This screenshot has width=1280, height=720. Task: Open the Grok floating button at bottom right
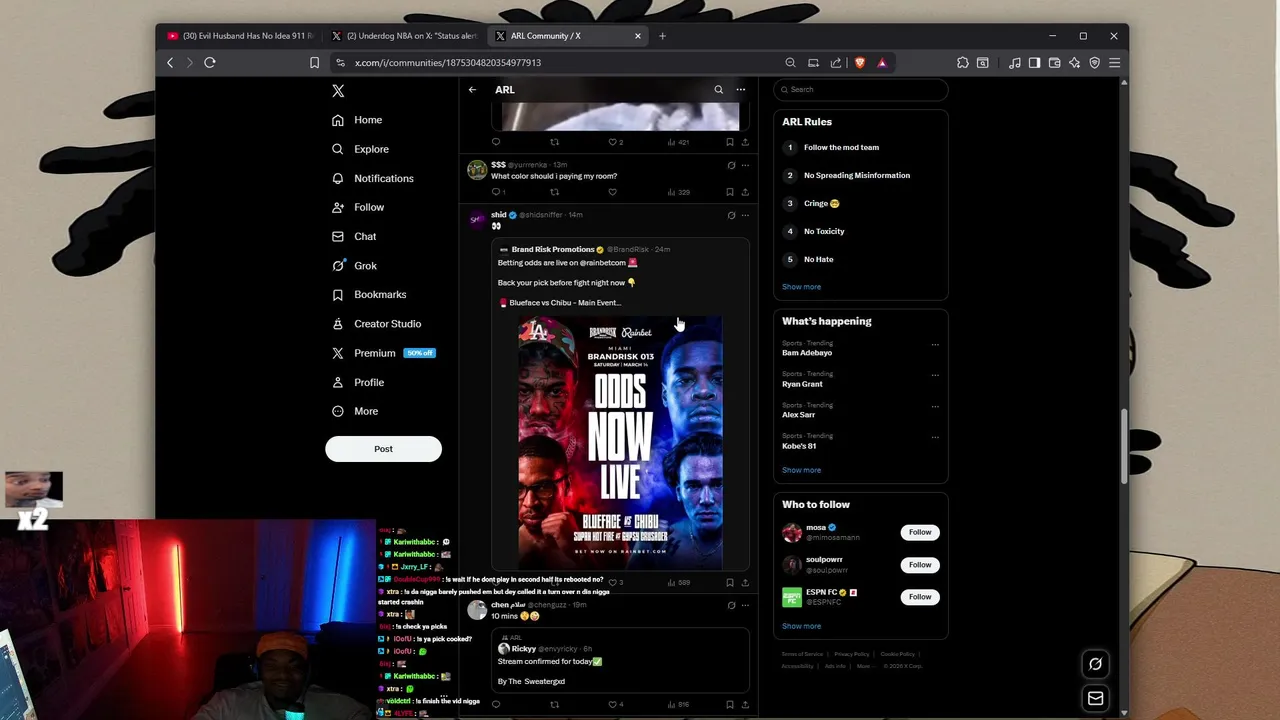[1095, 664]
